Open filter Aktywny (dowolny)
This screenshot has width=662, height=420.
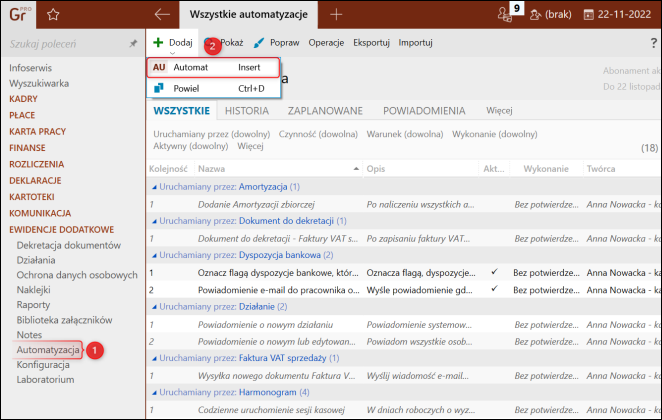[190, 146]
